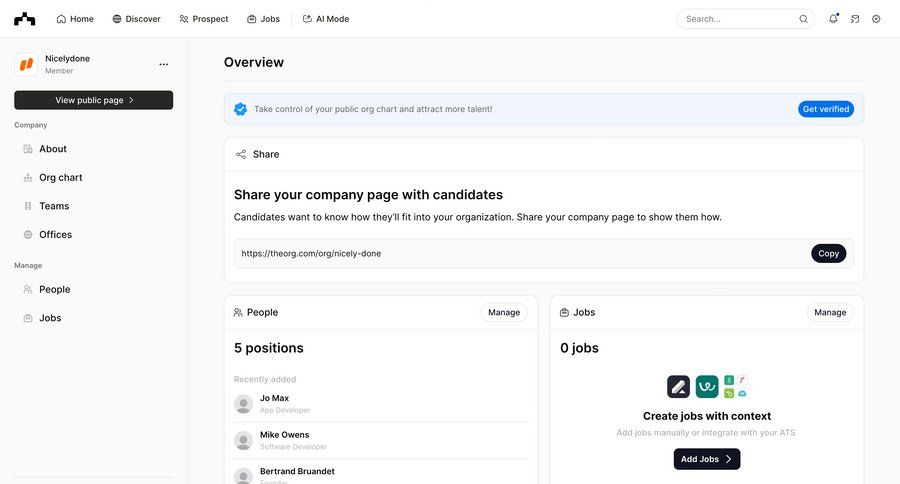Open Jobs in top navigation
The height and width of the screenshot is (484, 900).
(x=263, y=19)
